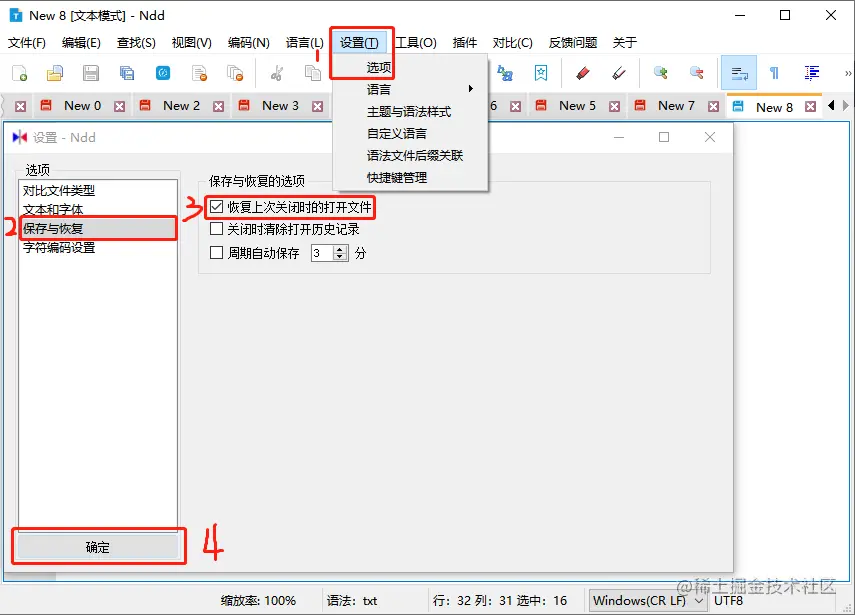This screenshot has width=855, height=615.
Task: Select 字符编码设置 in options list
Action: tap(98, 248)
